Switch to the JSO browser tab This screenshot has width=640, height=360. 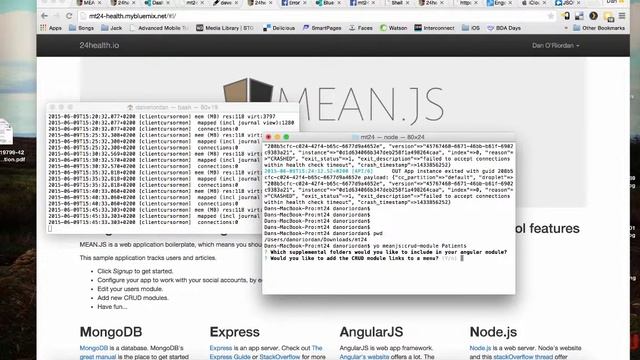pyautogui.click(x=567, y=3)
